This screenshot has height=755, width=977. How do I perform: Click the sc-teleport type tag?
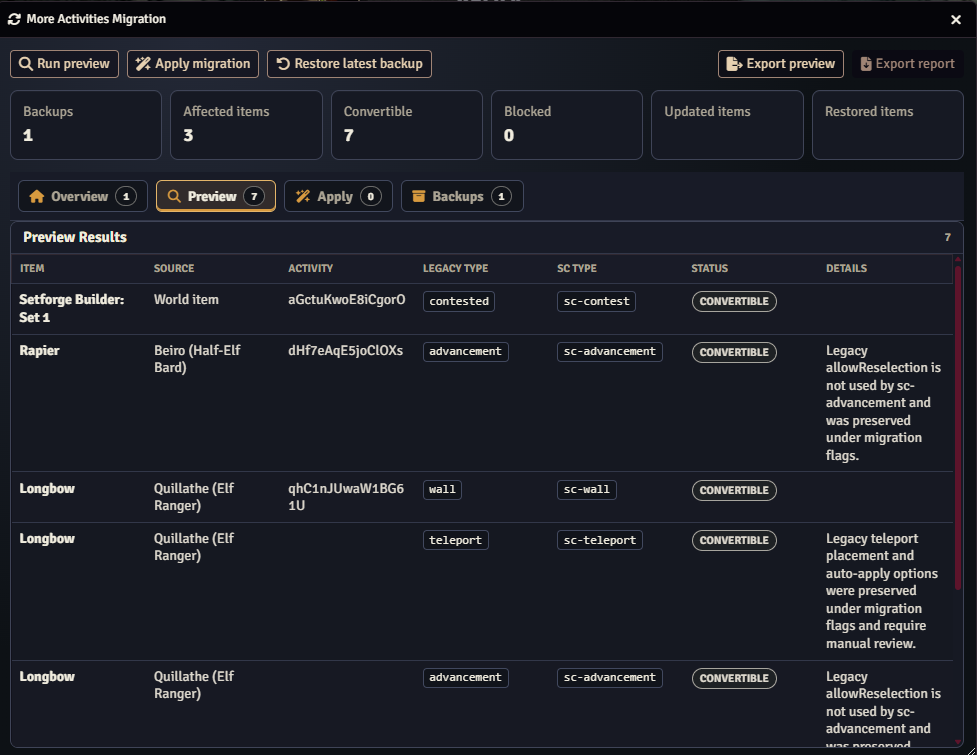[x=599, y=540]
